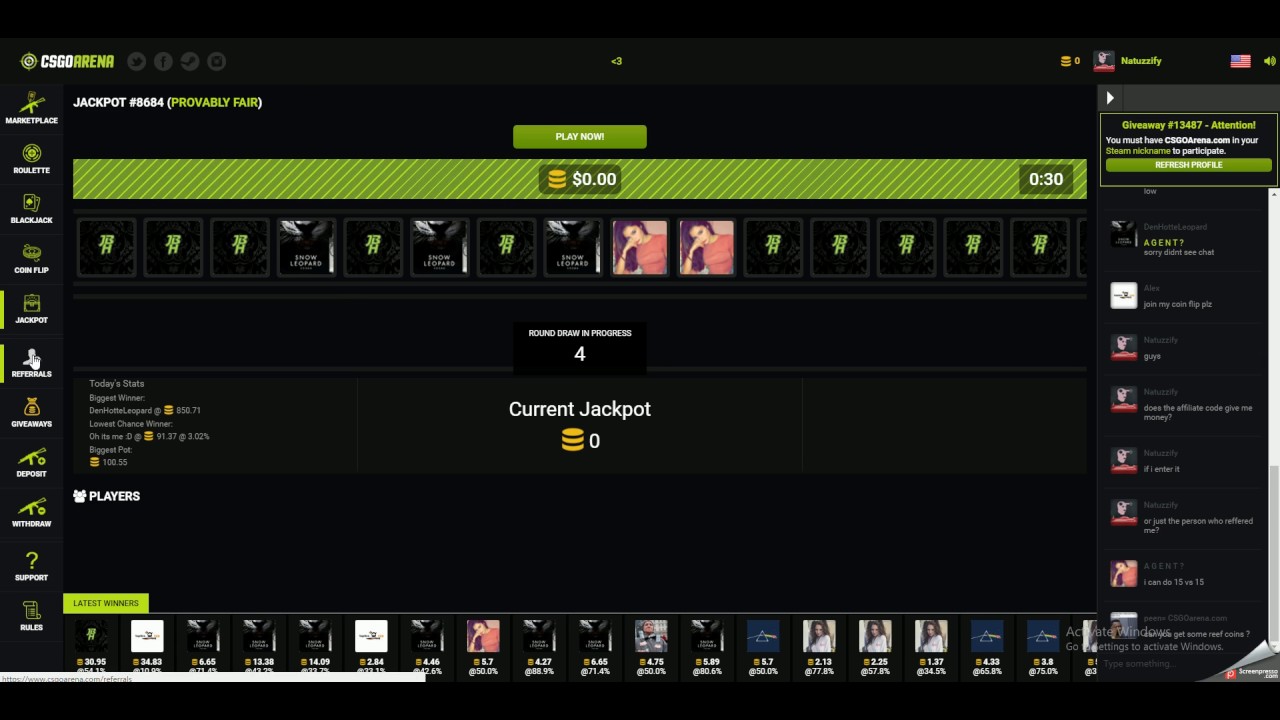1280x720 pixels.
Task: Select Coin Flip in the sidebar
Action: pos(31,259)
